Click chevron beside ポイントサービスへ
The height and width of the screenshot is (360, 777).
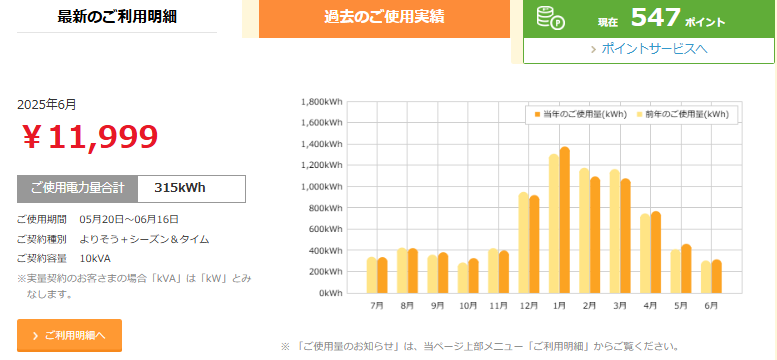point(593,50)
